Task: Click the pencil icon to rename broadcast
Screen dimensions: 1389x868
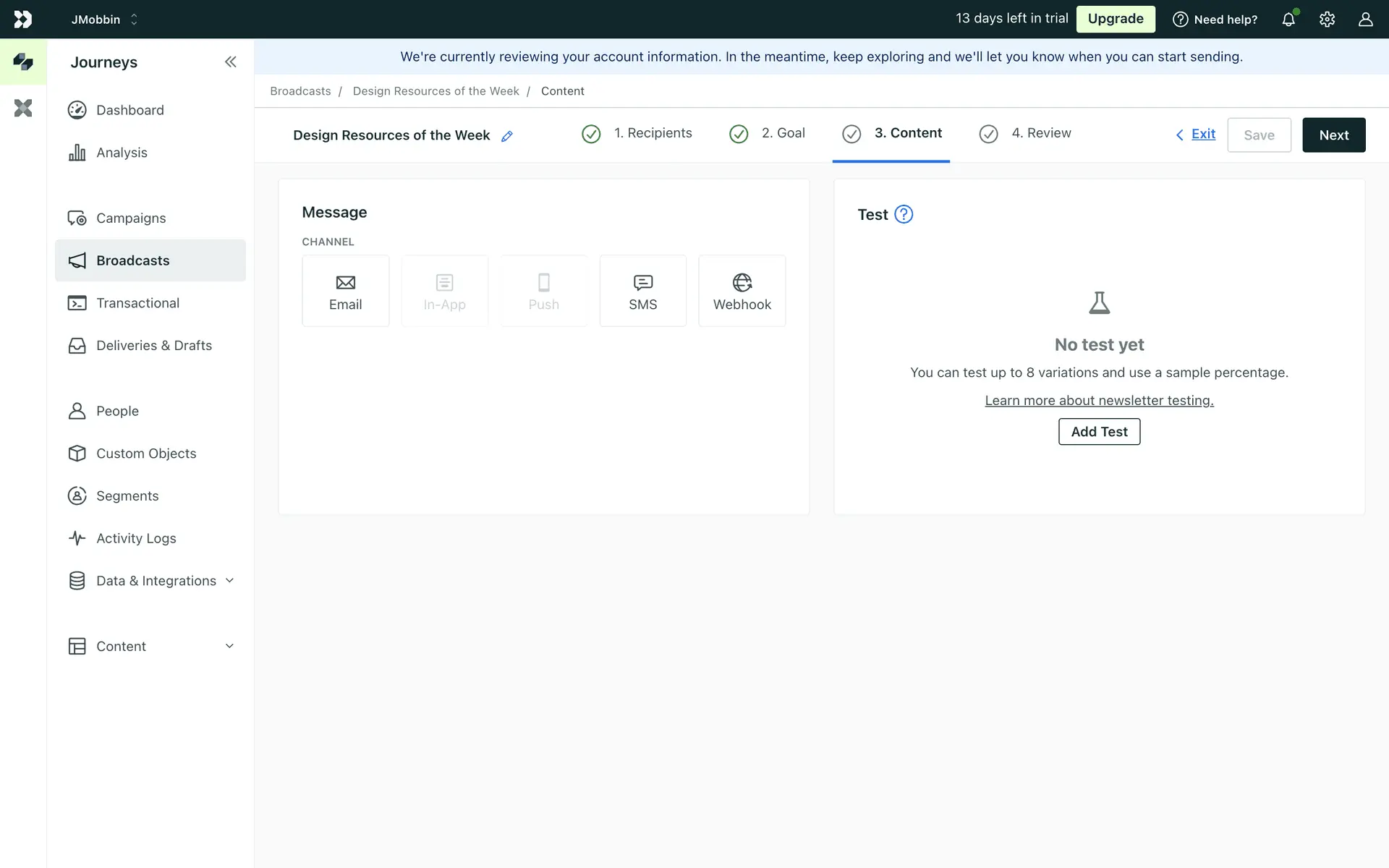Action: 507,136
